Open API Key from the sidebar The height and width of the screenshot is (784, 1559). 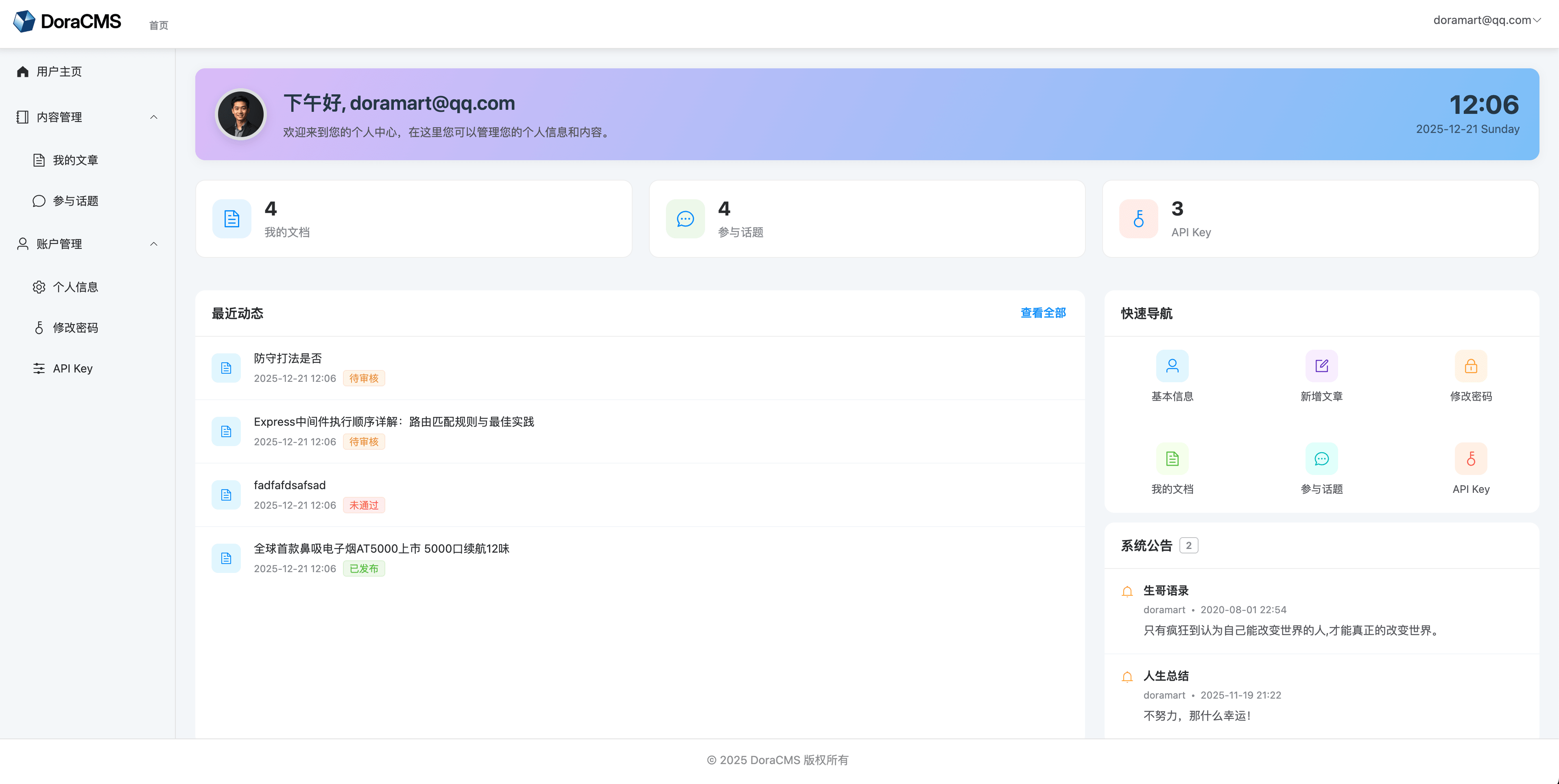(x=72, y=368)
